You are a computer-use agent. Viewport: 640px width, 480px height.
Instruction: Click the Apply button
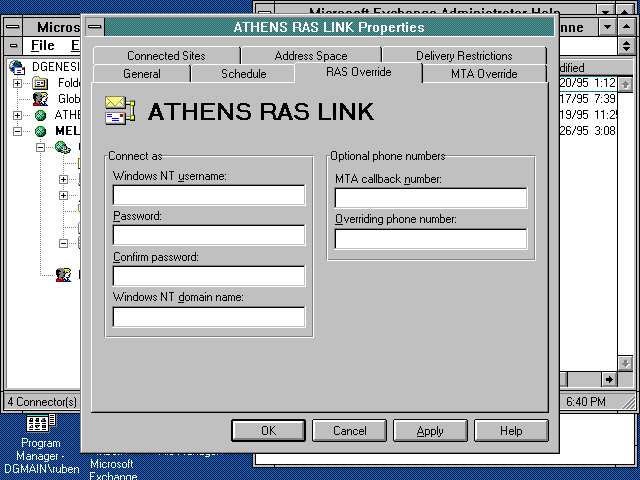[430, 431]
